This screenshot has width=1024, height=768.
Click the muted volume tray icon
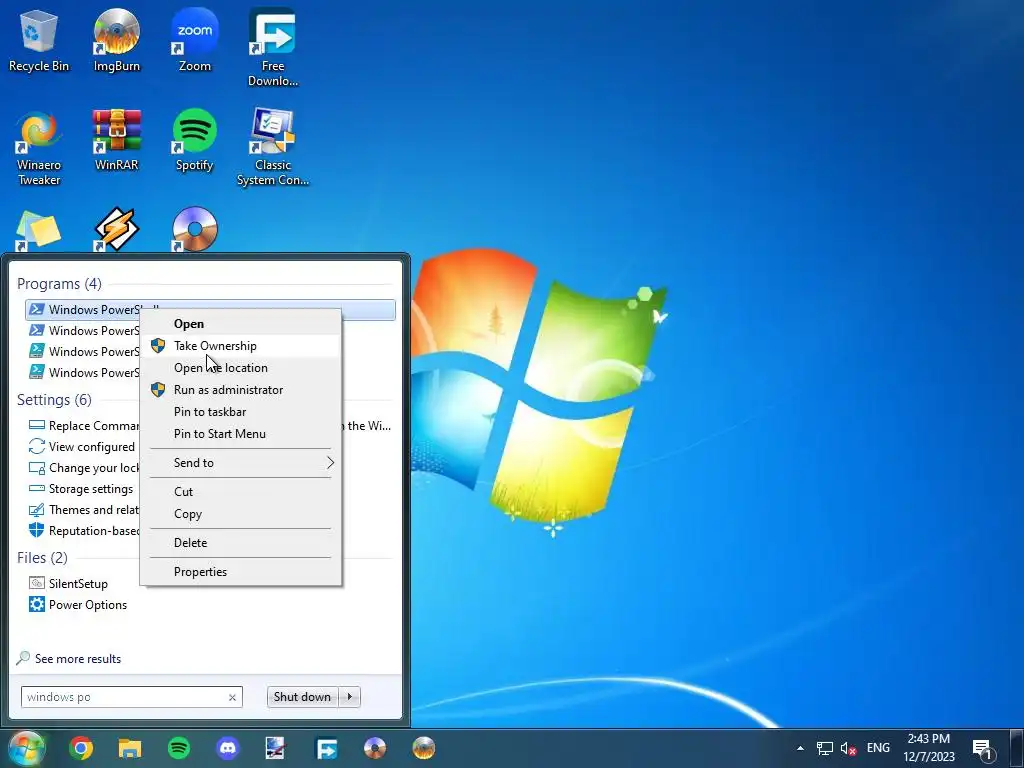pos(849,748)
